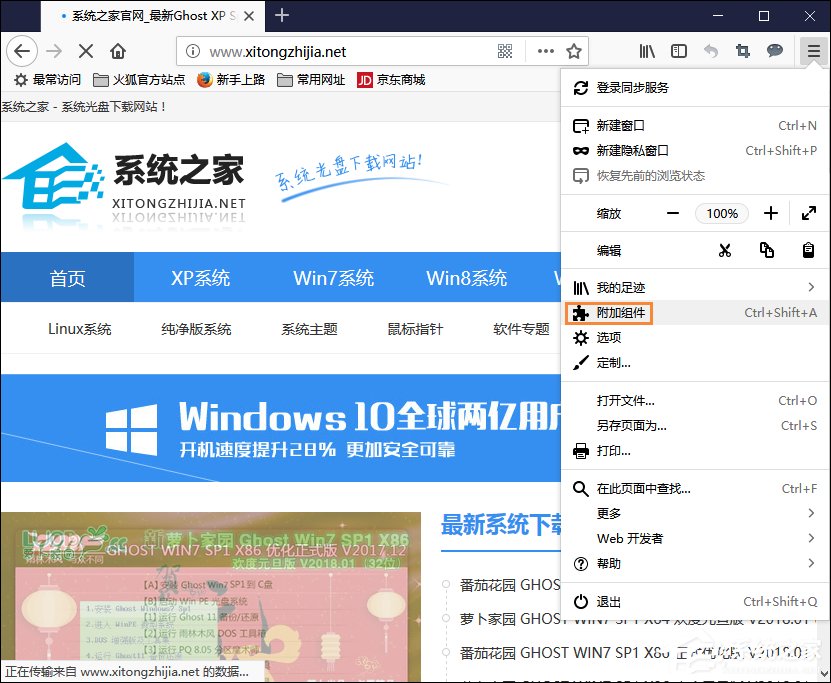Open the Pocket chat bubble toolbar icon
Screen dimensions: 831x683
click(775, 51)
